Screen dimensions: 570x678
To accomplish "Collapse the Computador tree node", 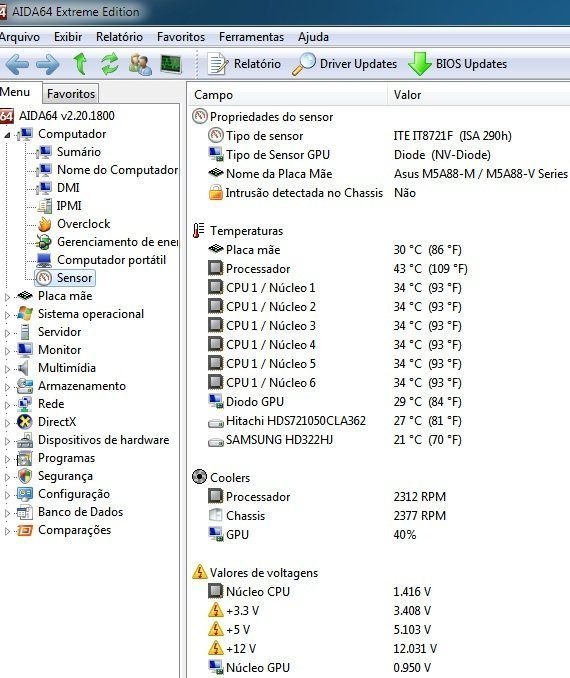I will tap(7, 135).
